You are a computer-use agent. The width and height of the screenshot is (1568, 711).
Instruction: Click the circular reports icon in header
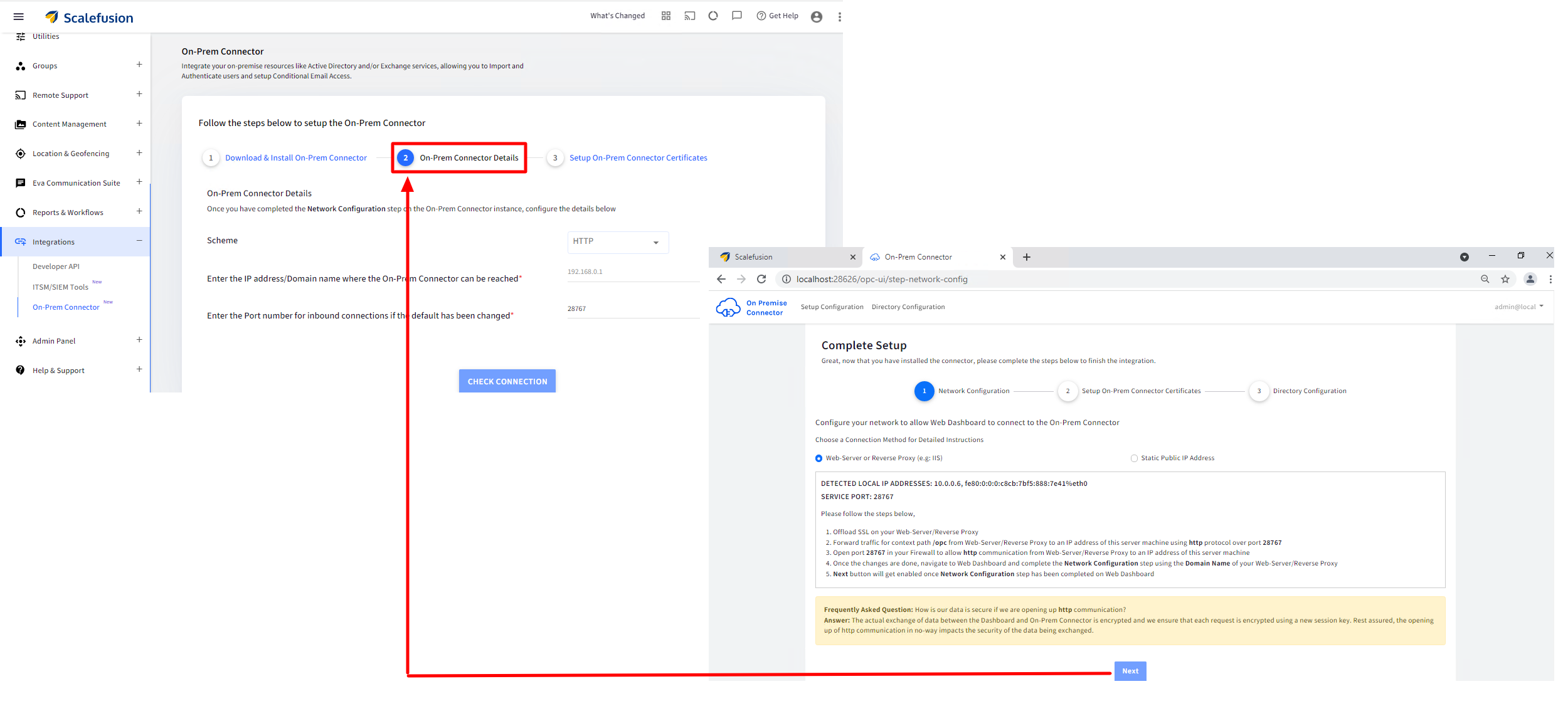pos(713,16)
